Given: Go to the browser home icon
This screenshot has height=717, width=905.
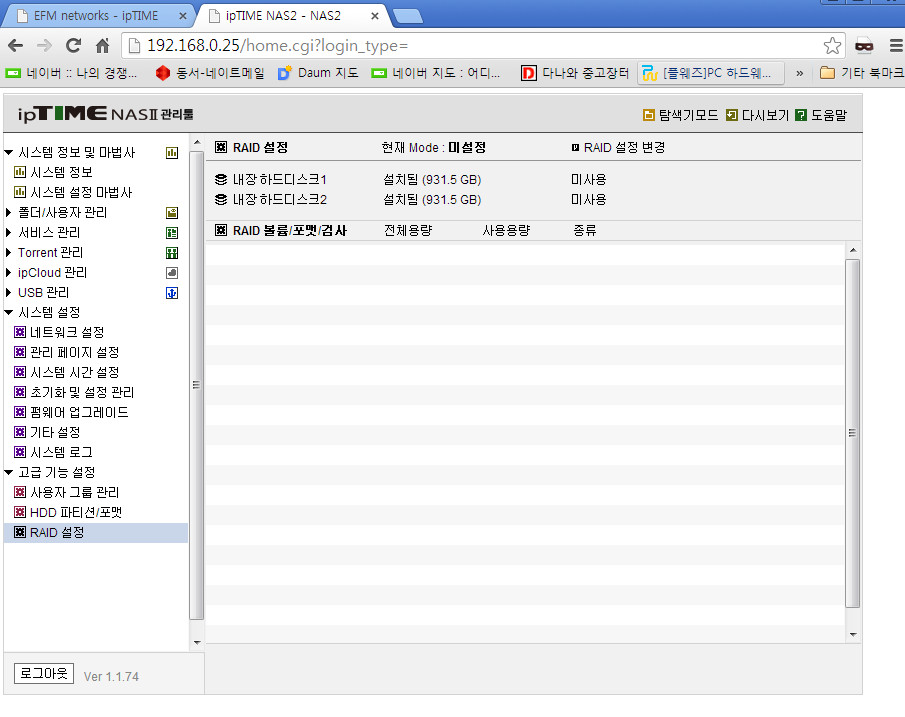Looking at the screenshot, I should (103, 46).
